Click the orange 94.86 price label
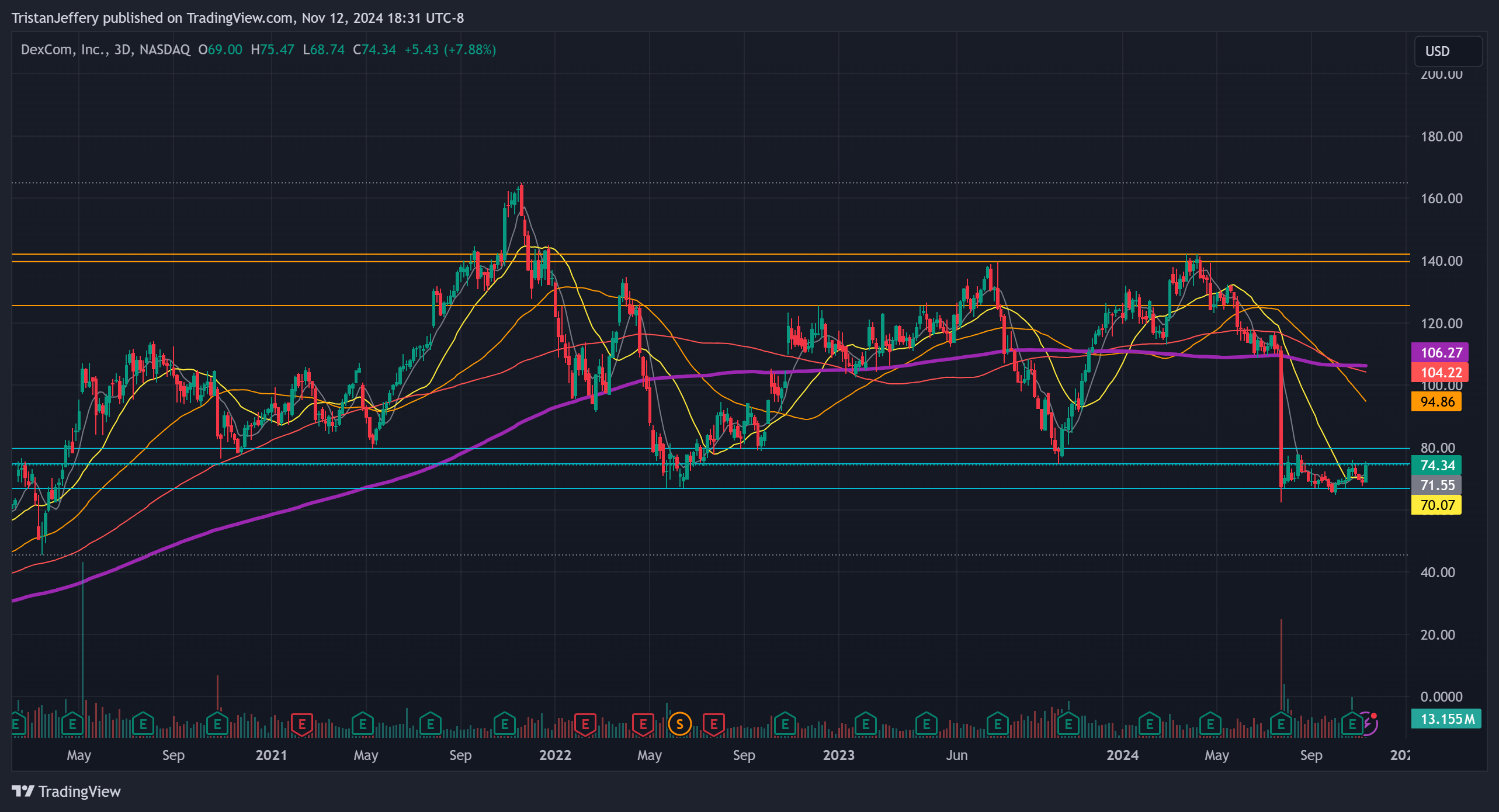The height and width of the screenshot is (812, 1499). pos(1436,401)
